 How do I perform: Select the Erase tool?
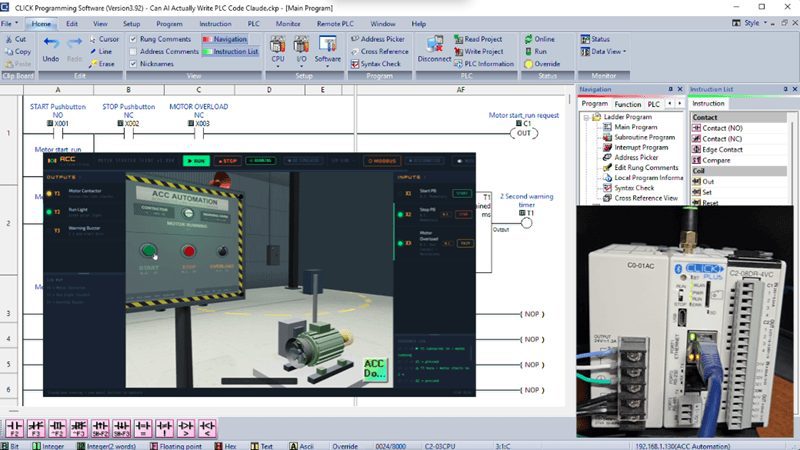pyautogui.click(x=102, y=64)
